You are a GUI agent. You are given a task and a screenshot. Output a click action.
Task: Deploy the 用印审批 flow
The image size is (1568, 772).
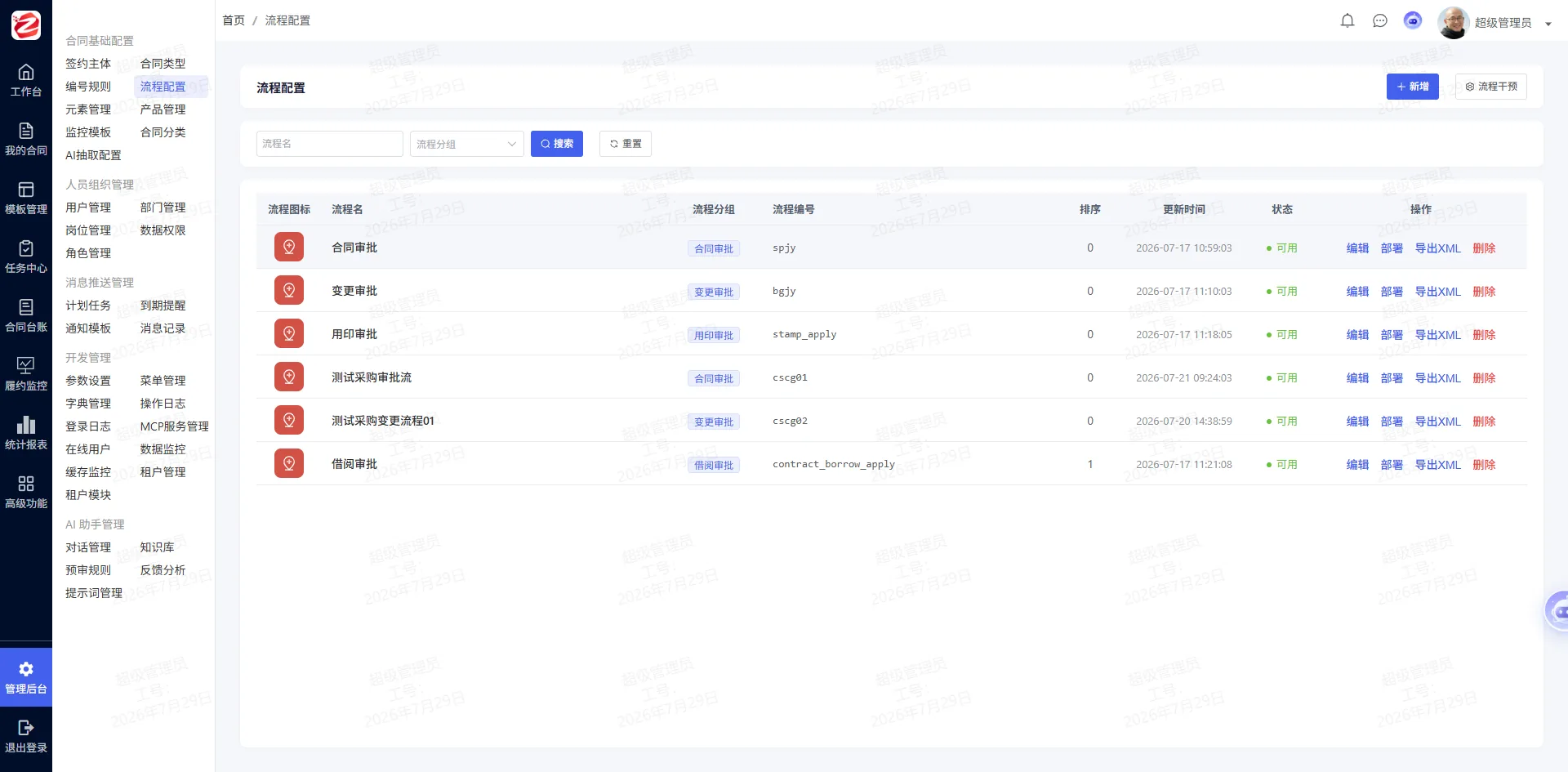click(1392, 335)
